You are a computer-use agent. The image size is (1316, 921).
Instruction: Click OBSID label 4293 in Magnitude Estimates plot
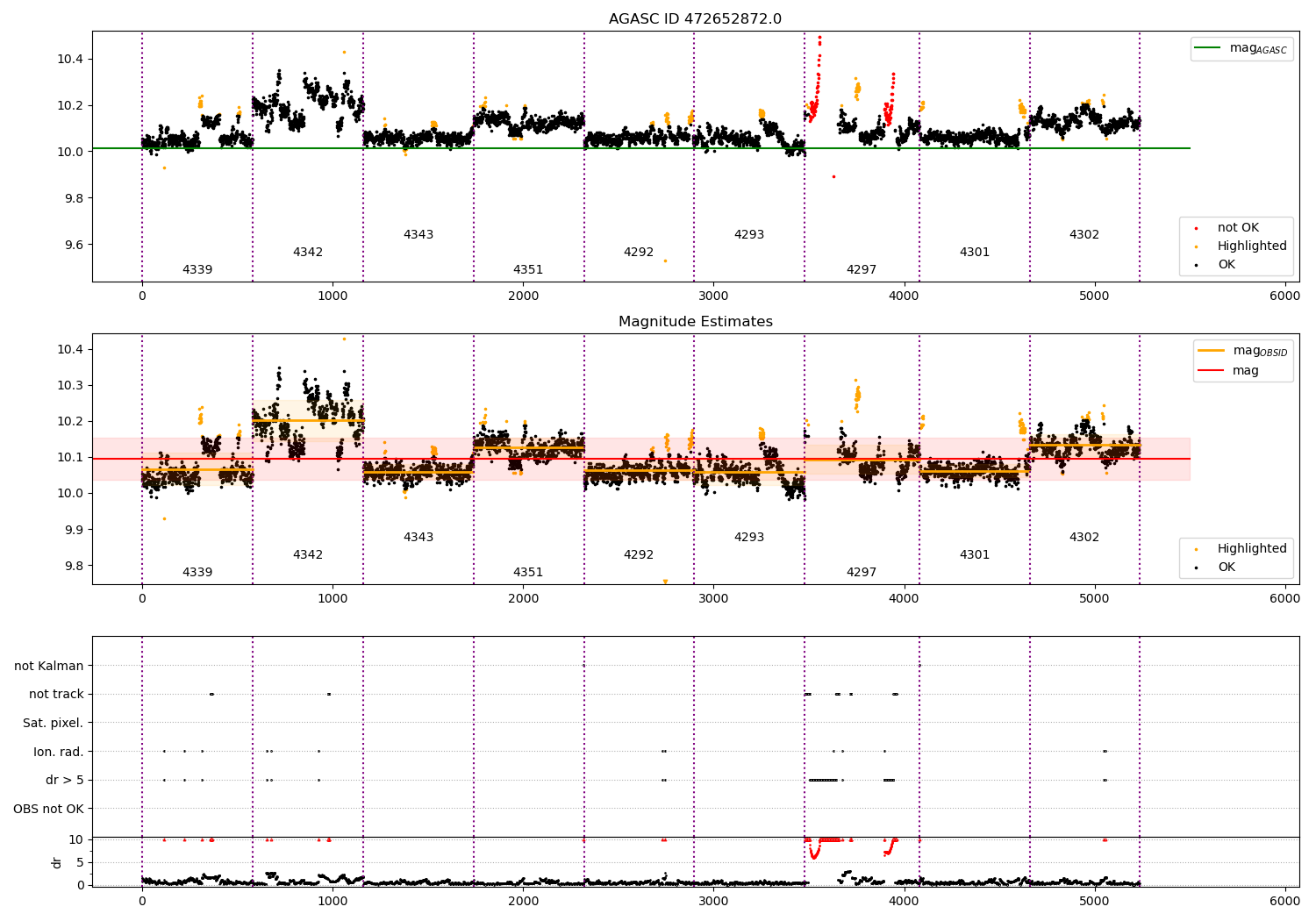[x=749, y=538]
